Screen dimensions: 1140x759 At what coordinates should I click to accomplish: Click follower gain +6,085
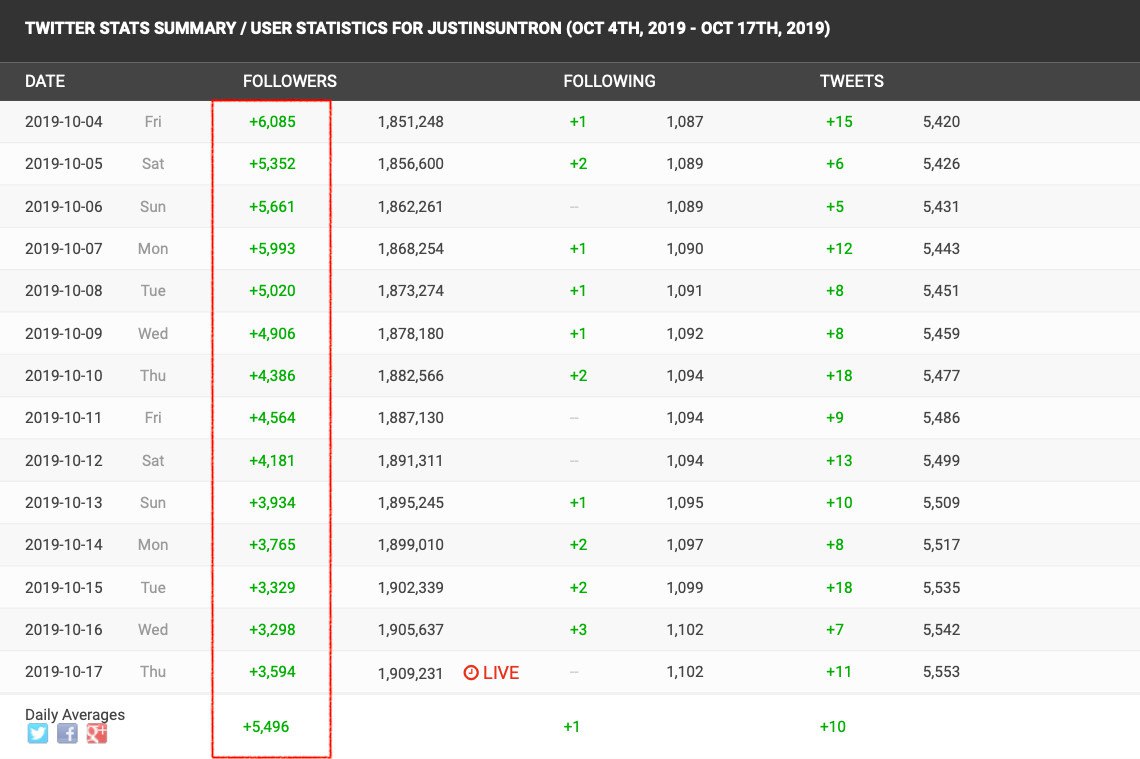pos(273,121)
